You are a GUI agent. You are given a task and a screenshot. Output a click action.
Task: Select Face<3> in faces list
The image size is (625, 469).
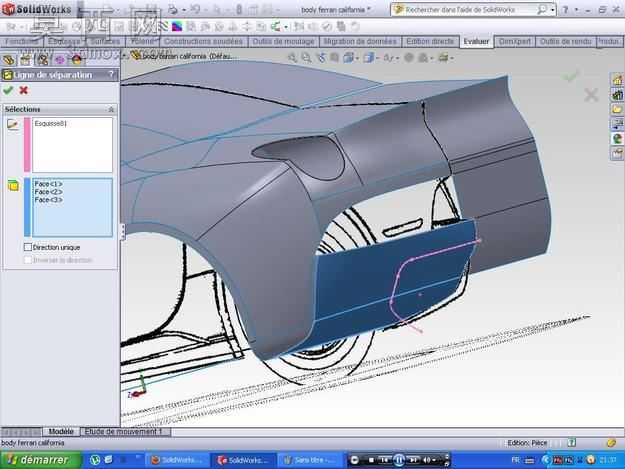click(x=48, y=200)
